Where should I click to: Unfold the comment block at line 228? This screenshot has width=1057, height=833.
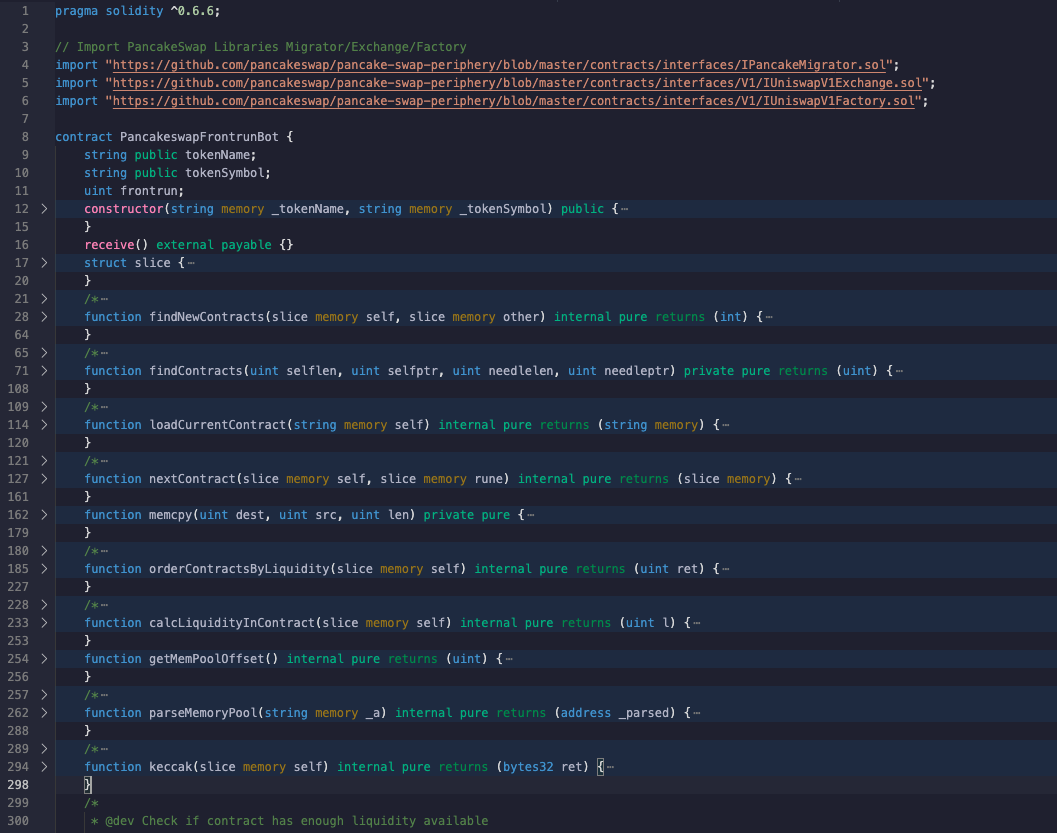(x=44, y=605)
